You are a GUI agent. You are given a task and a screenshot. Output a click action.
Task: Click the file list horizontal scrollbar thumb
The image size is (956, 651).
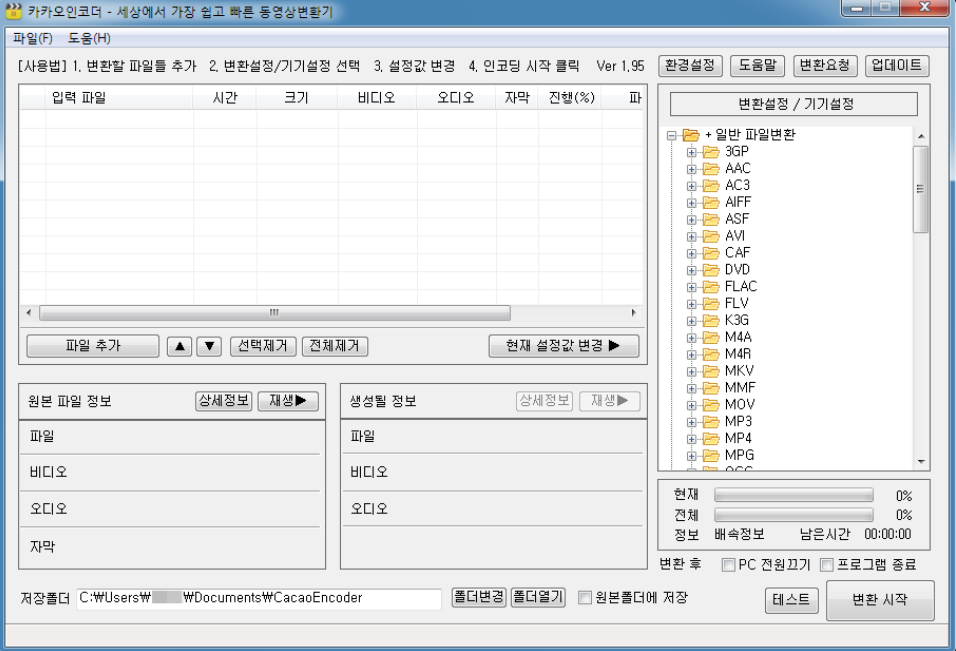click(275, 313)
